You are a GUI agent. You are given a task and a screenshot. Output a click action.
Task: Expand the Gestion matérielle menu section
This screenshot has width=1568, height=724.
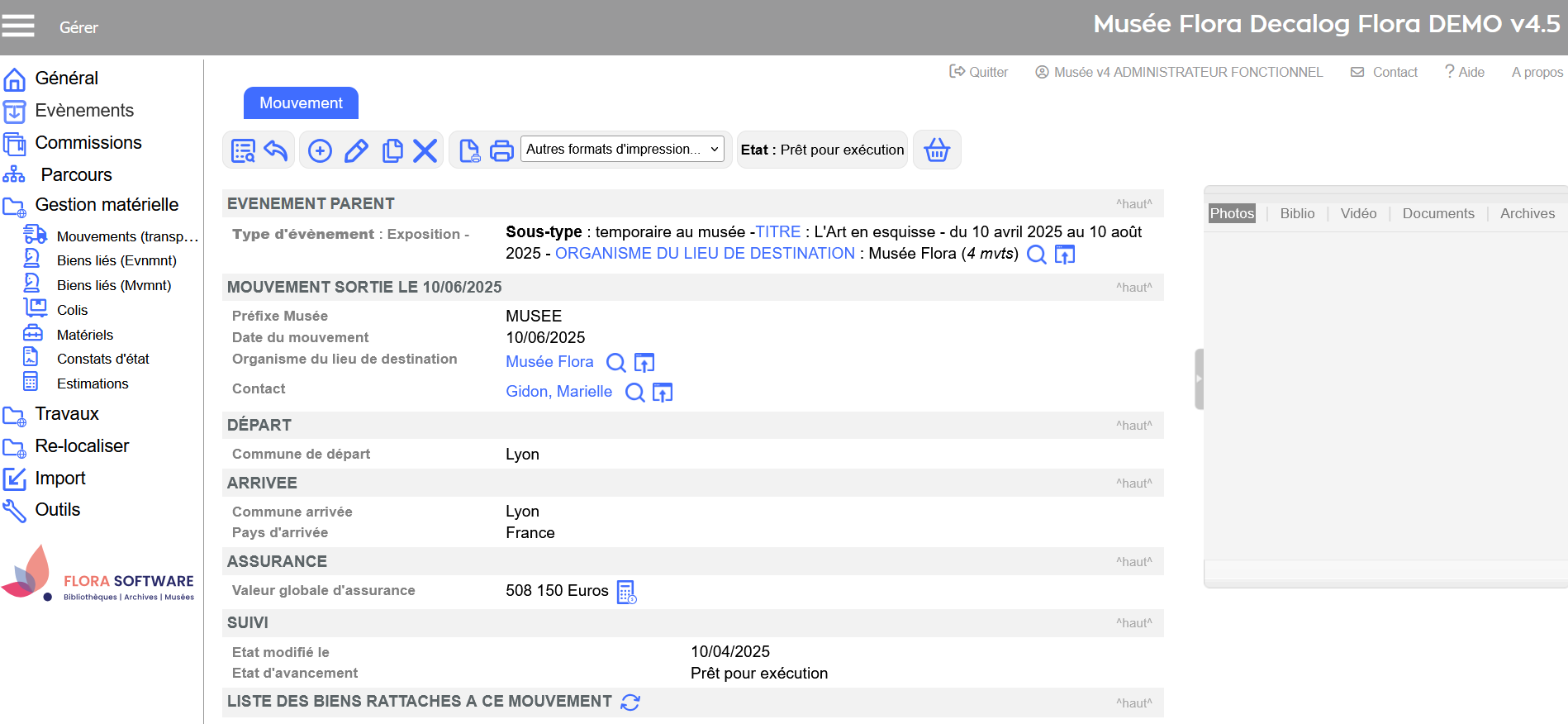[x=107, y=205]
